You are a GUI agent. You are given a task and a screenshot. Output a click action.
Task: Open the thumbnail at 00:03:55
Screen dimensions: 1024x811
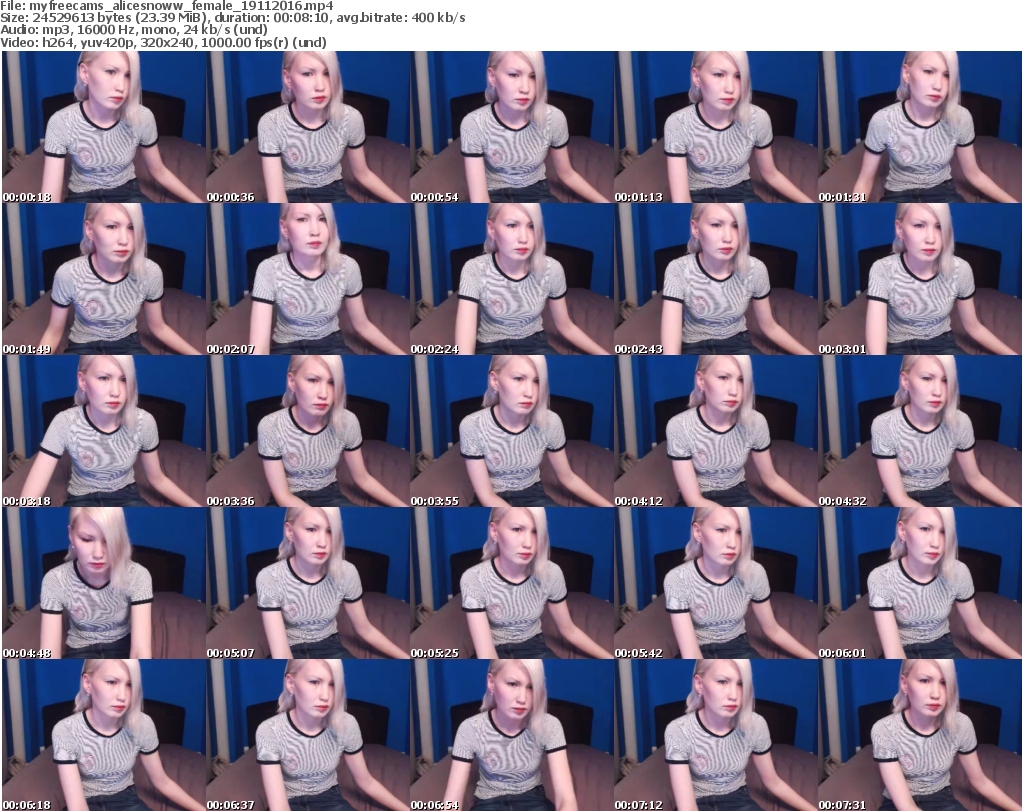(x=512, y=432)
